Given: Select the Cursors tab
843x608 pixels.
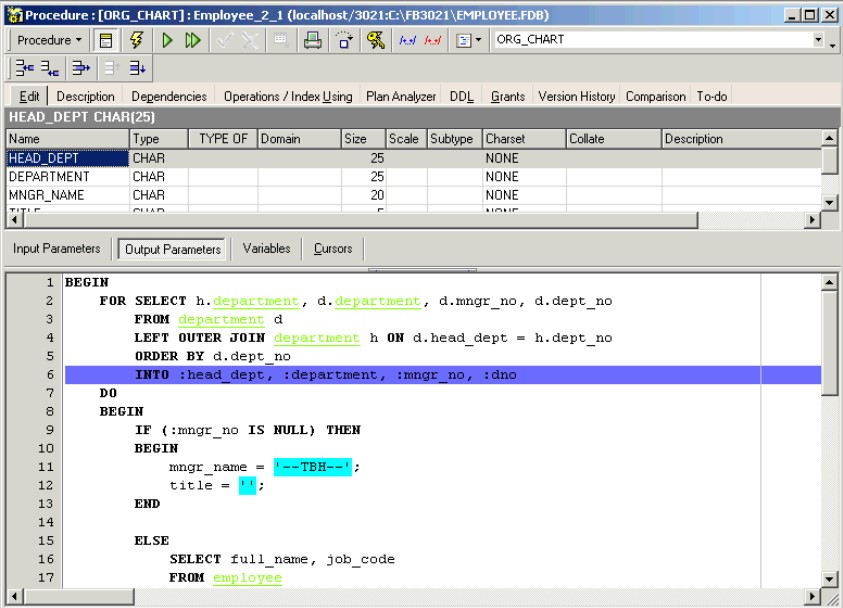Looking at the screenshot, I should coord(333,248).
